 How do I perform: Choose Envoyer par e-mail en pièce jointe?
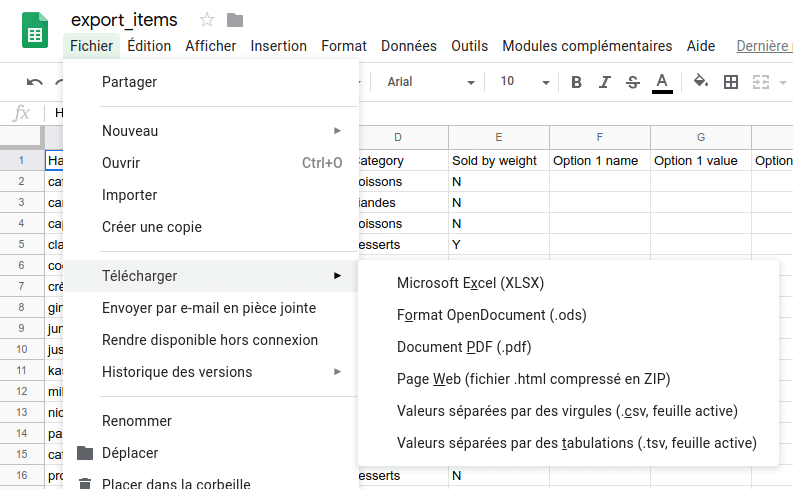[211, 308]
